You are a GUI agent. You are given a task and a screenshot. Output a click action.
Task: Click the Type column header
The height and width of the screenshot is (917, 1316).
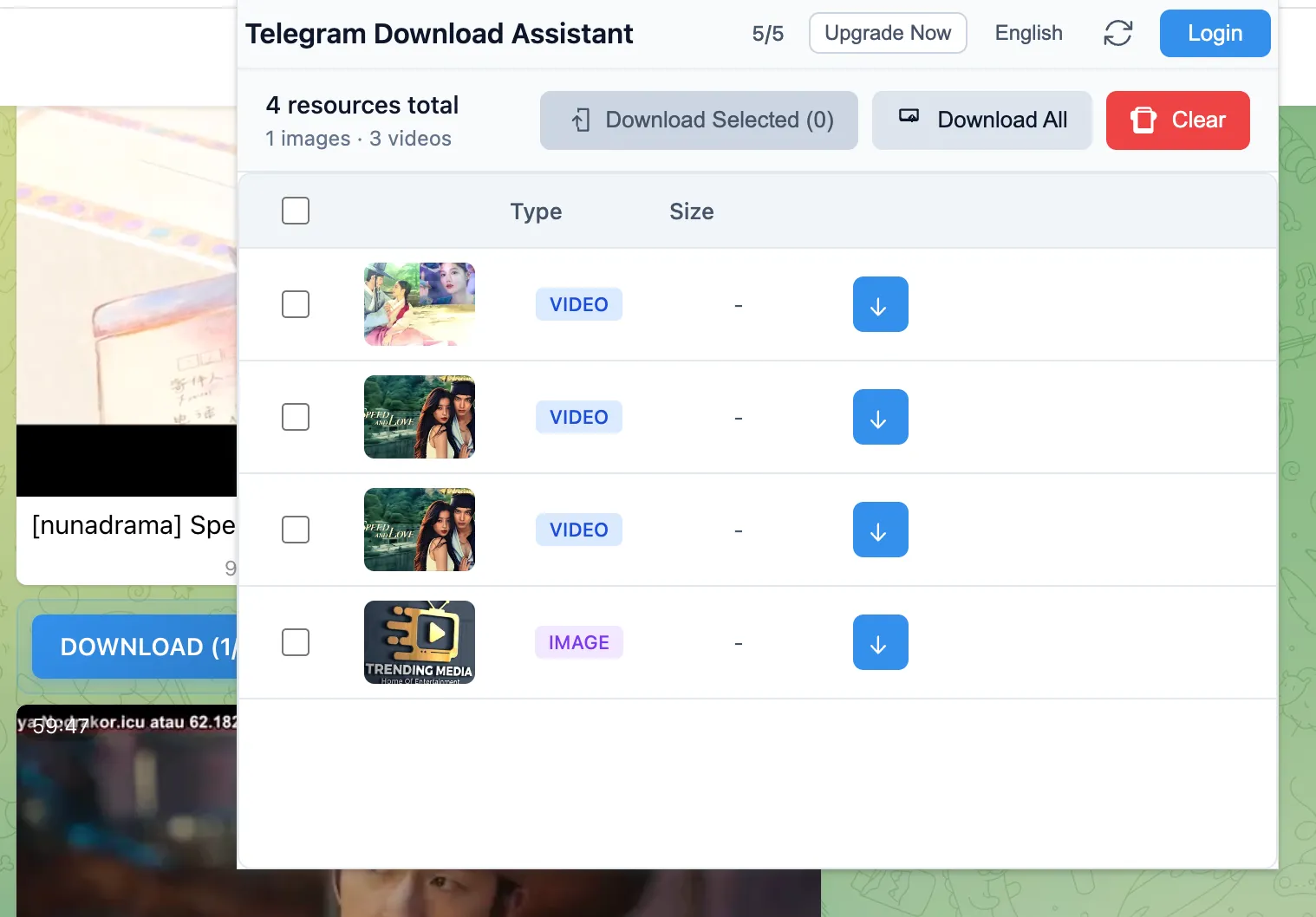pyautogui.click(x=536, y=211)
